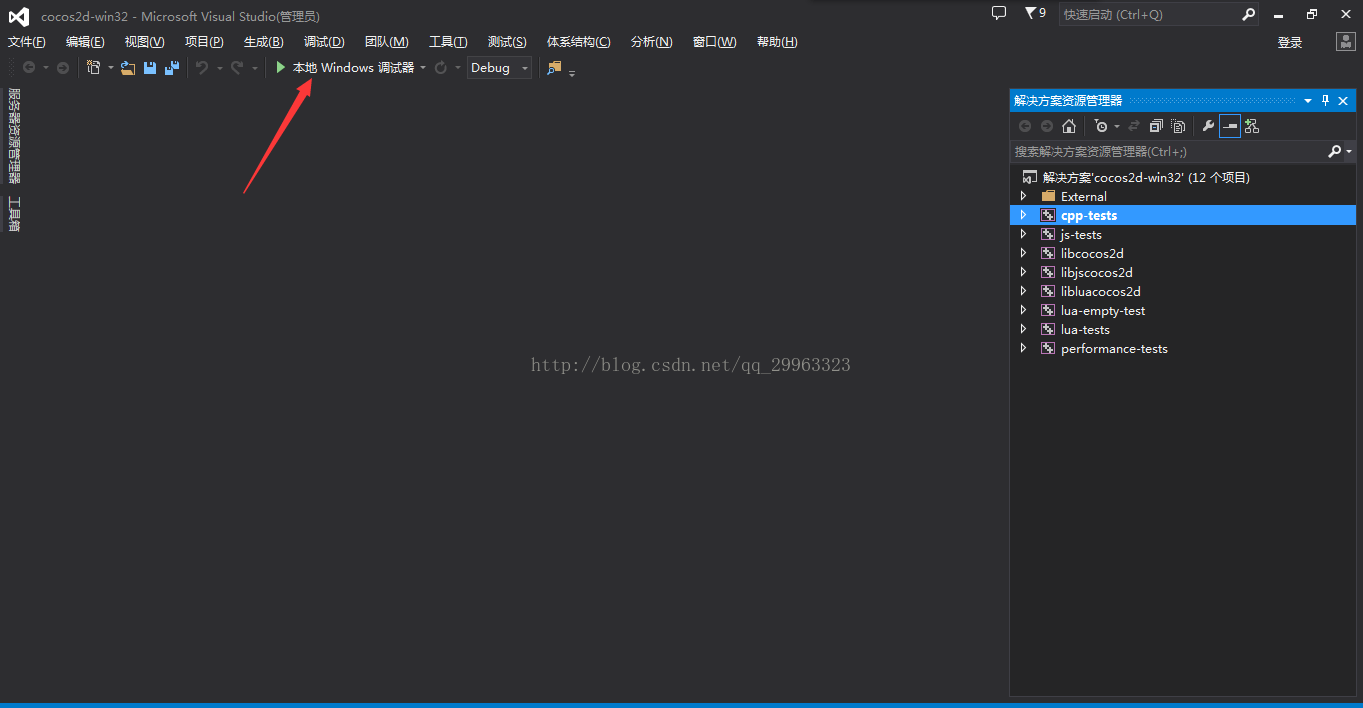
Task: Open the 工具(T) menu
Action: click(x=448, y=42)
